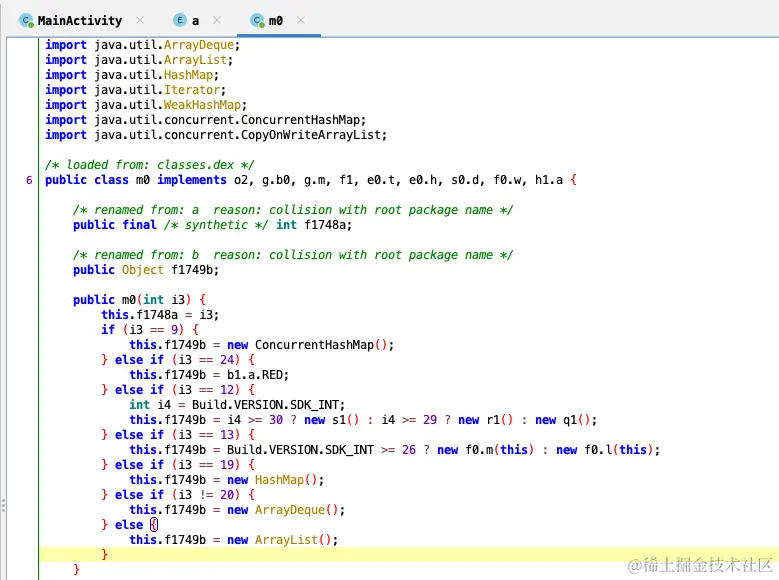779x580 pixels.
Task: Click new s1() constructor call
Action: (x=331, y=420)
